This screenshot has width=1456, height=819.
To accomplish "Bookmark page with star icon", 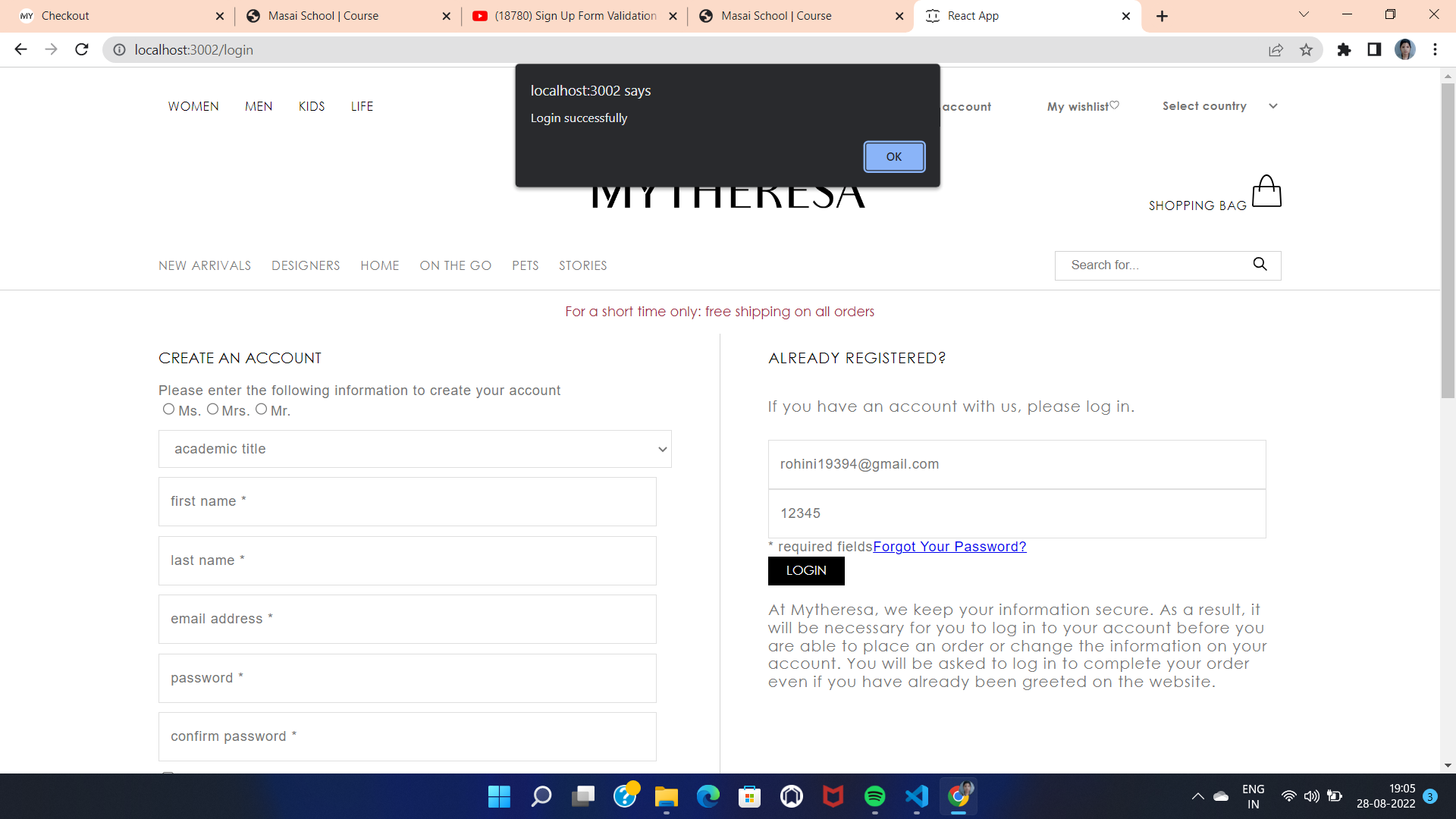I will (1306, 50).
